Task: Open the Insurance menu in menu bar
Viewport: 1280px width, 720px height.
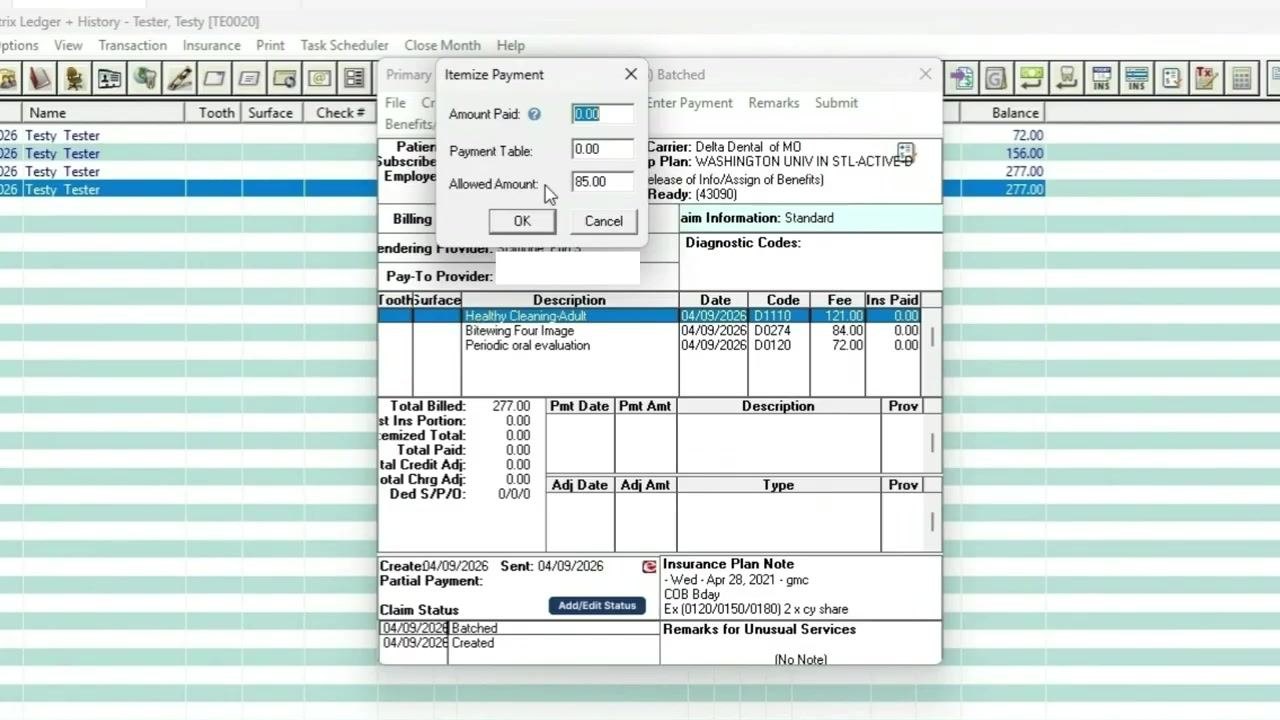Action: point(211,45)
